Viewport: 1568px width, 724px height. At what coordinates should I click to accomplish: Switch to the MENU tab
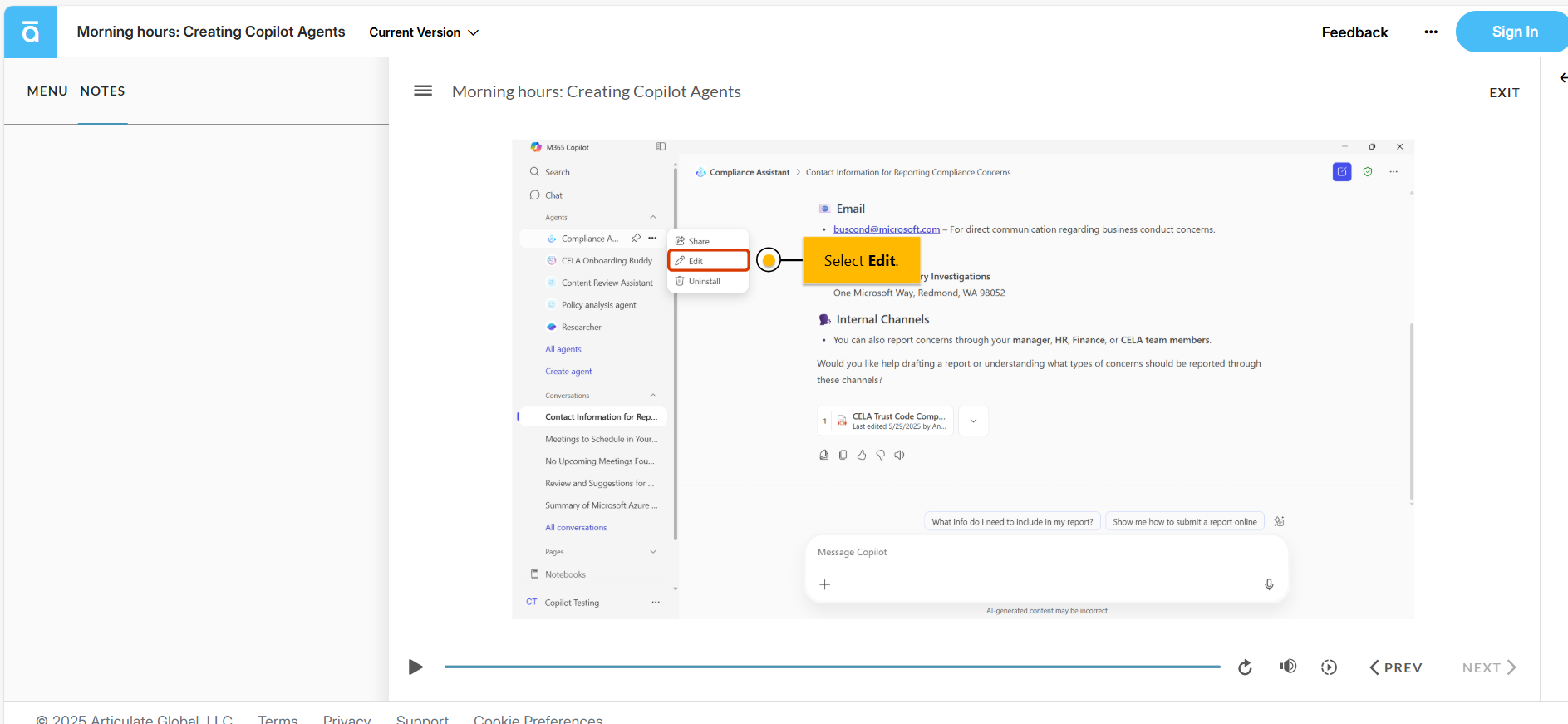47,91
